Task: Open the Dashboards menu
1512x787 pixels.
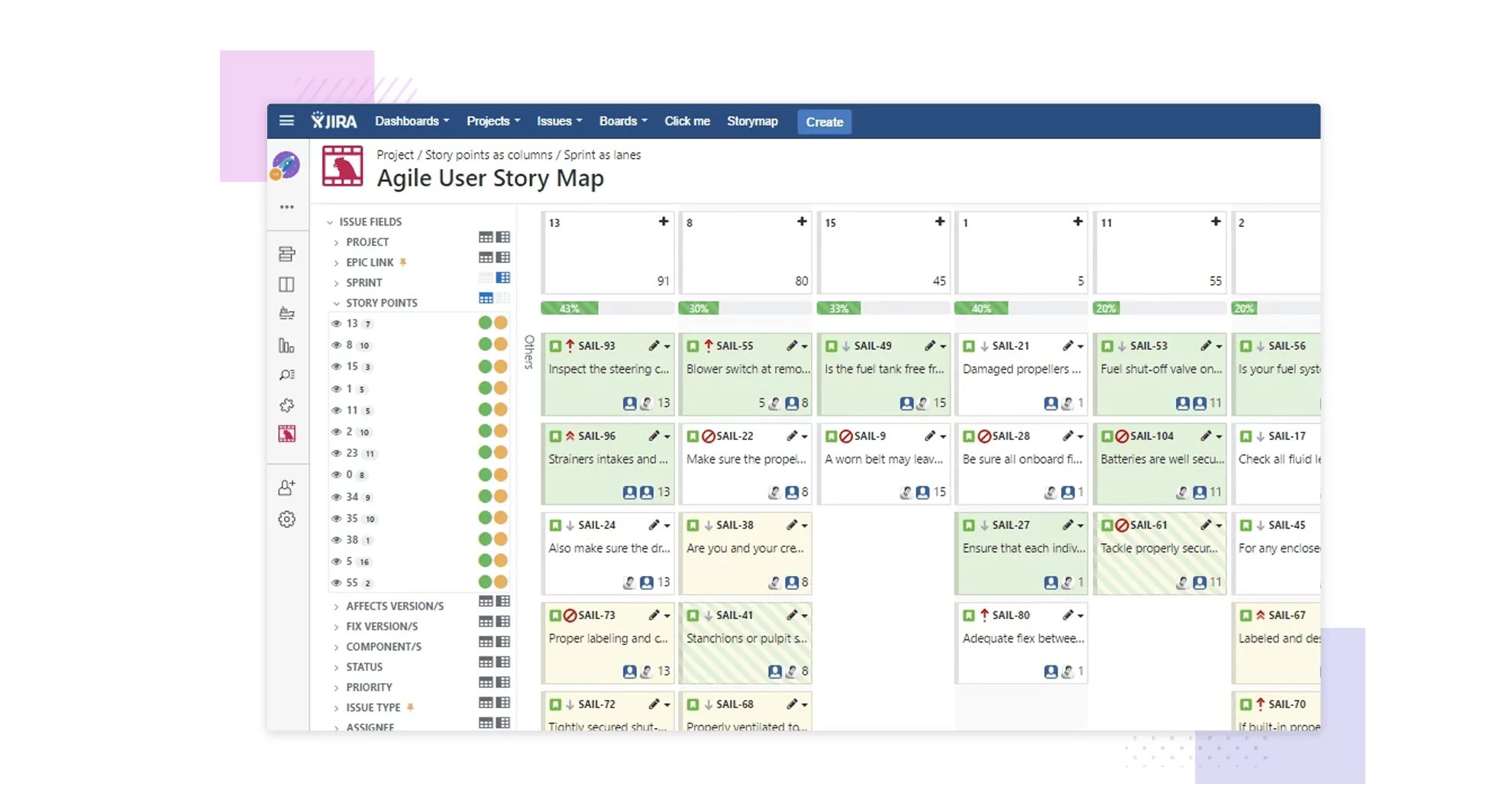Action: point(412,121)
